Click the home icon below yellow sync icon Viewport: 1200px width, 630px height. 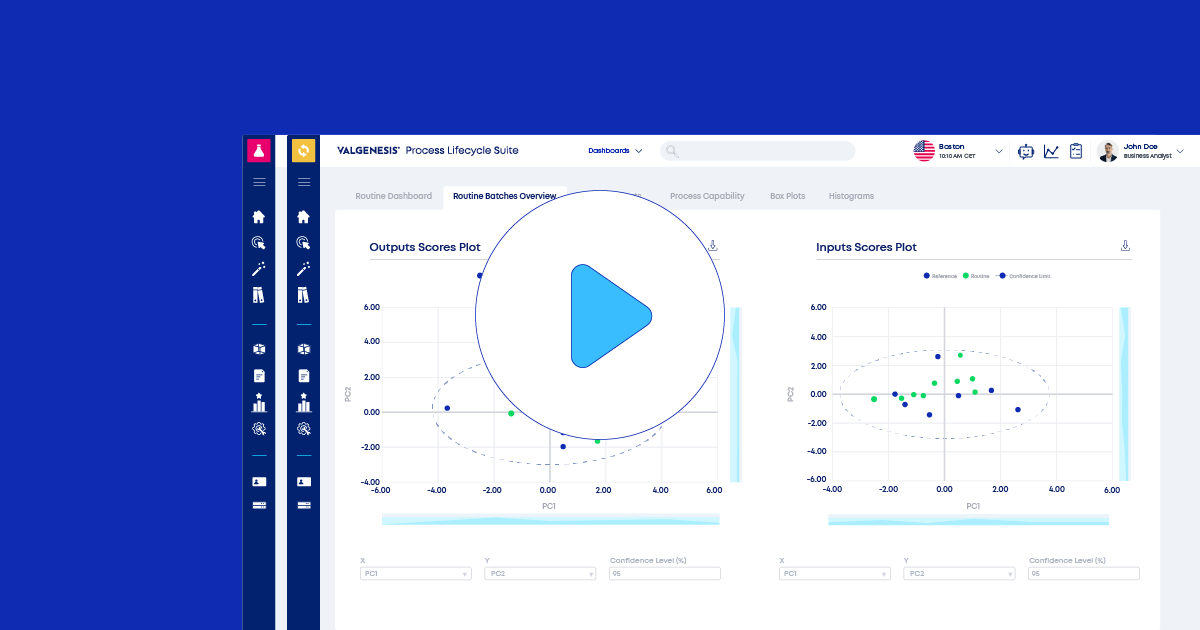pos(304,216)
